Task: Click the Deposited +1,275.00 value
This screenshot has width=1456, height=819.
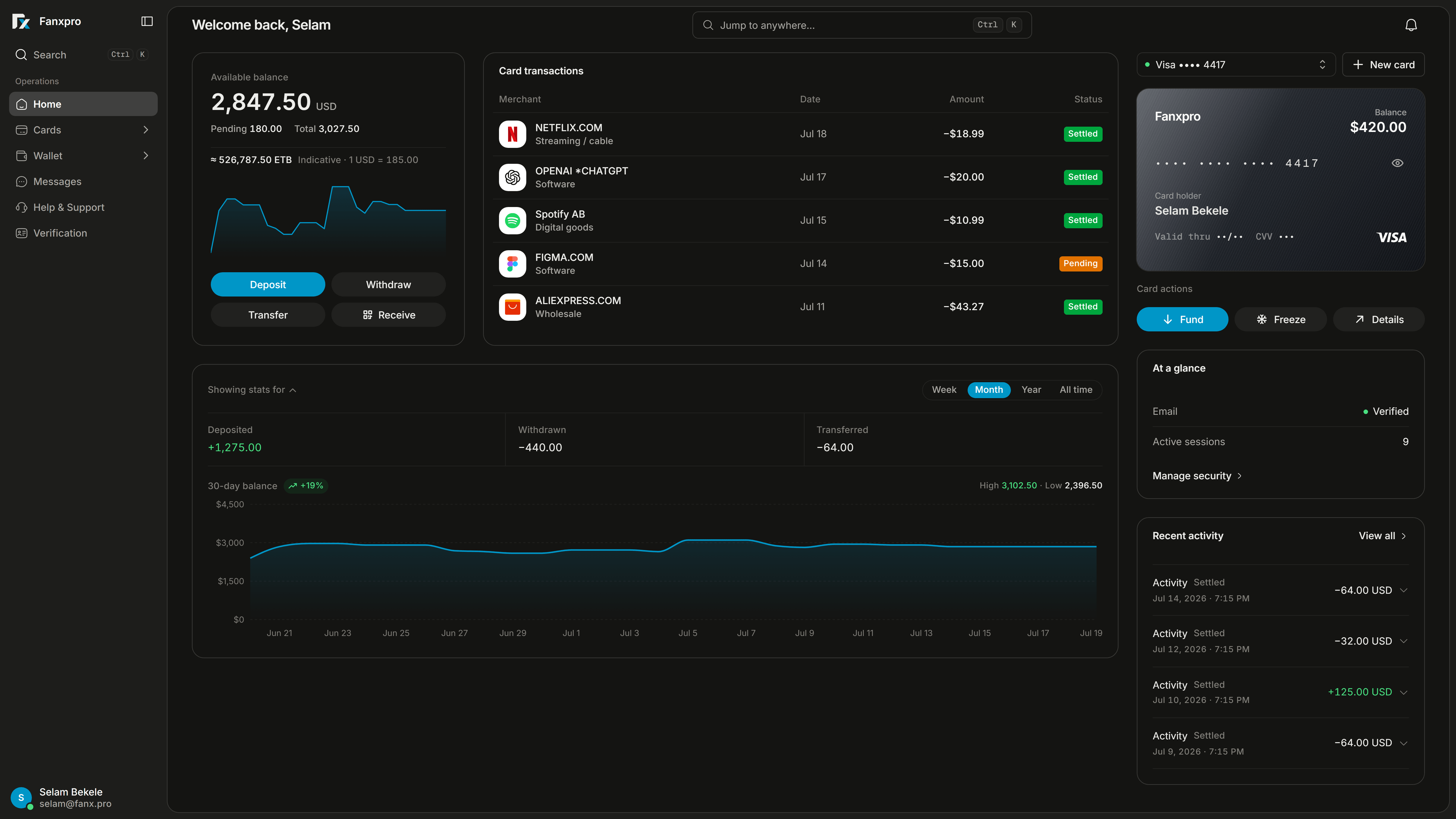Action: pos(235,448)
